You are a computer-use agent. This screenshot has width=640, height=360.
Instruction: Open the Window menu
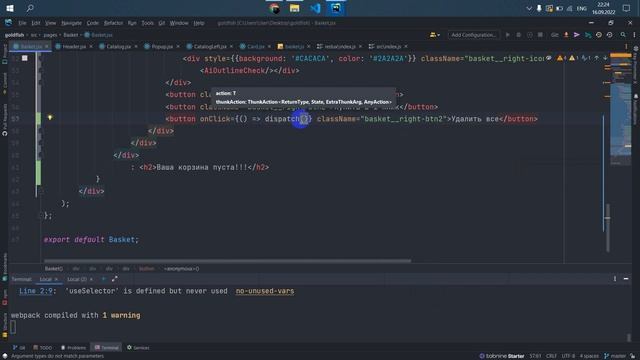pos(179,23)
